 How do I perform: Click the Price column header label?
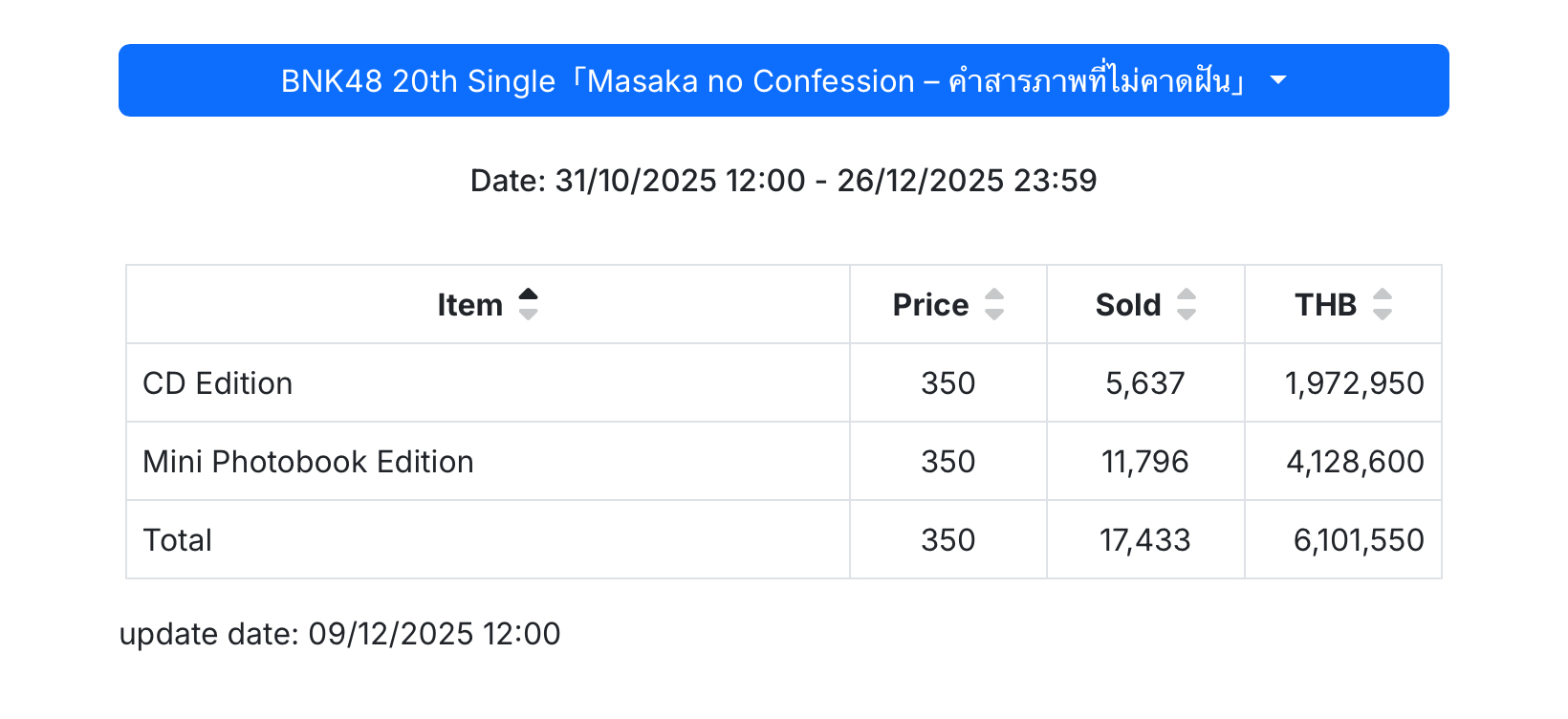click(930, 305)
